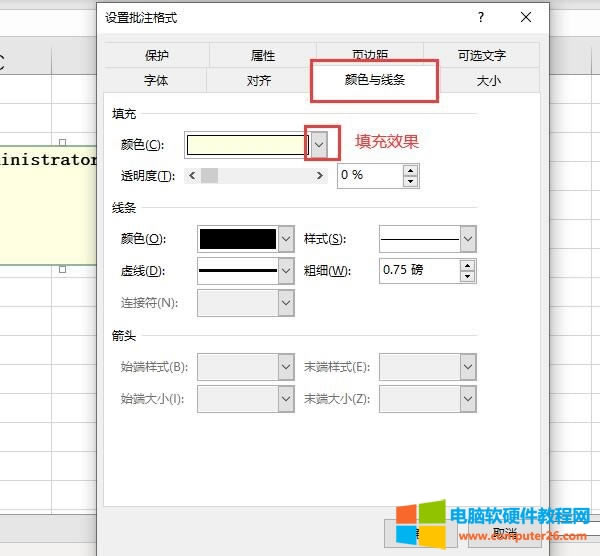Increase line weight with up spinner
Viewport: 600px width, 556px height.
pos(467,265)
